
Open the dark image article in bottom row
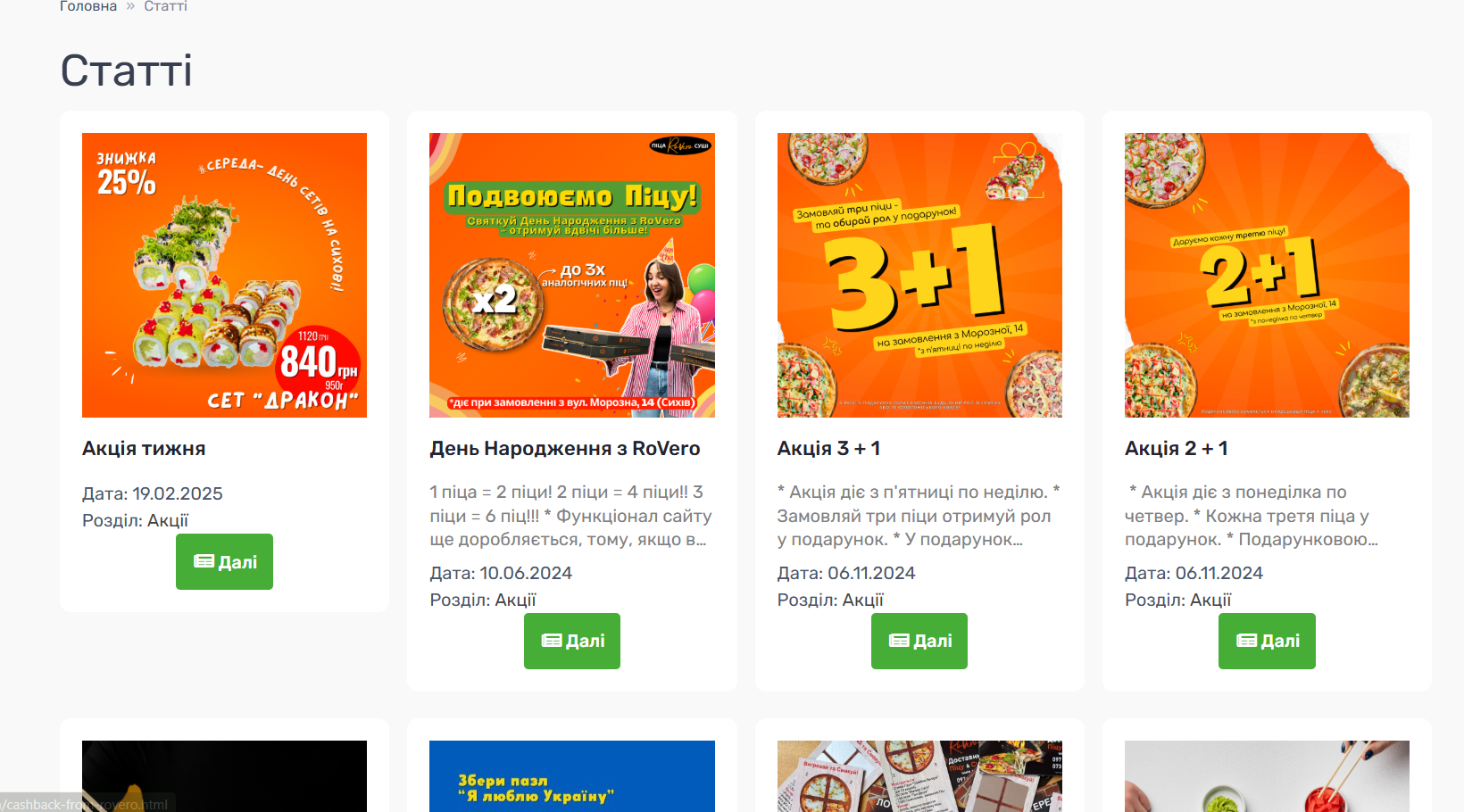224,776
